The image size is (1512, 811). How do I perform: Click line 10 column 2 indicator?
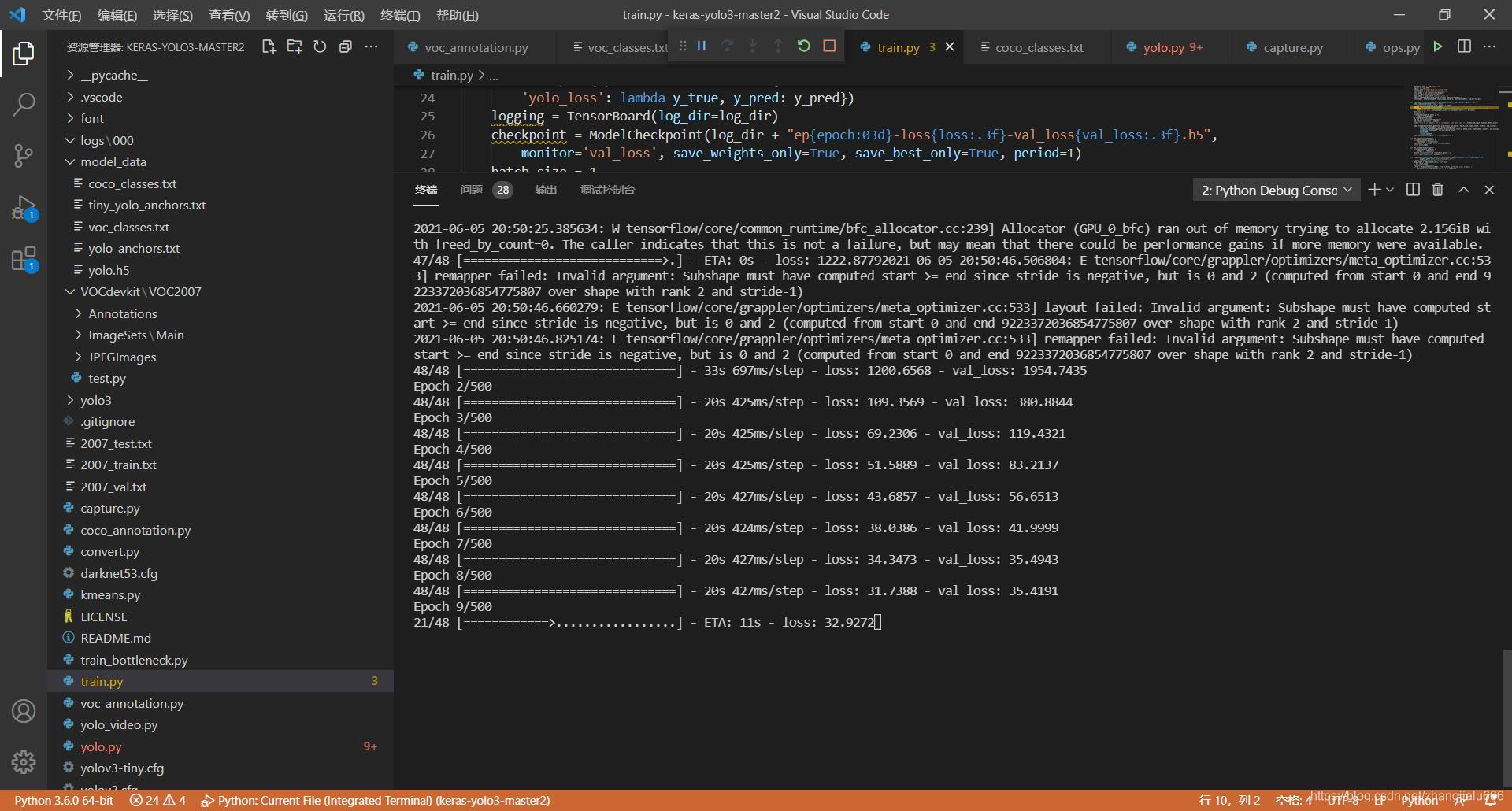pos(1229,800)
